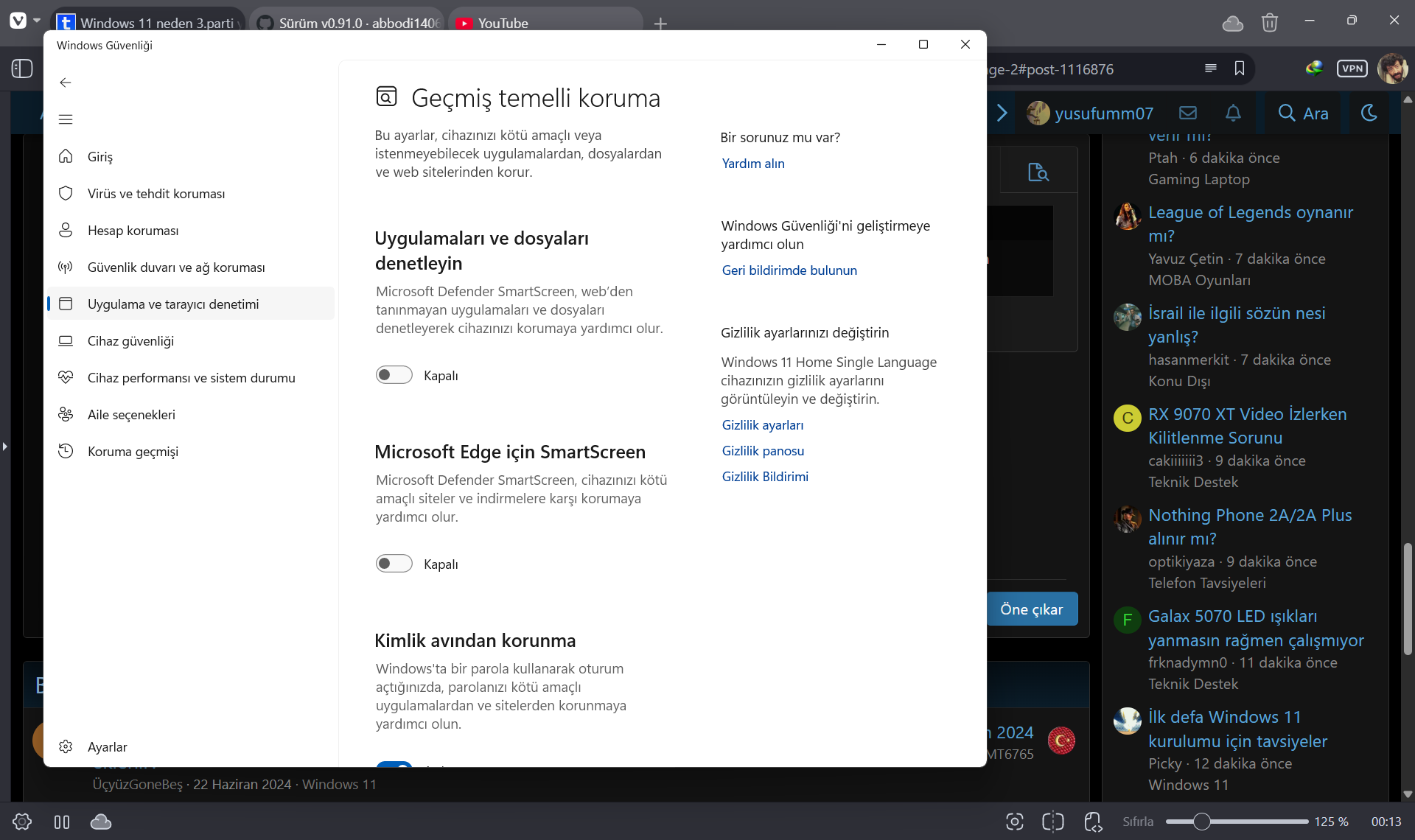The height and width of the screenshot is (840, 1415).
Task: Click the forum page vertical scrollbar
Action: tap(1408, 598)
